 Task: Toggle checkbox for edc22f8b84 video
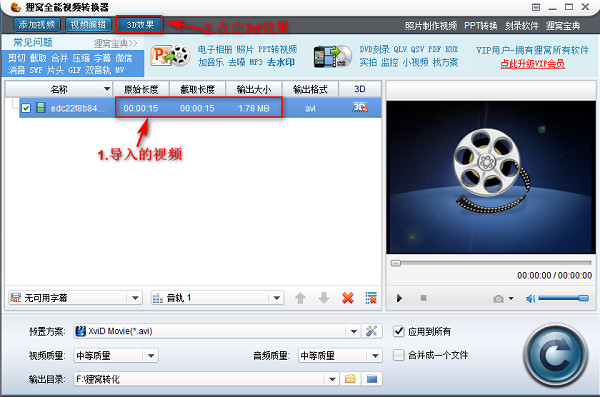click(x=26, y=108)
